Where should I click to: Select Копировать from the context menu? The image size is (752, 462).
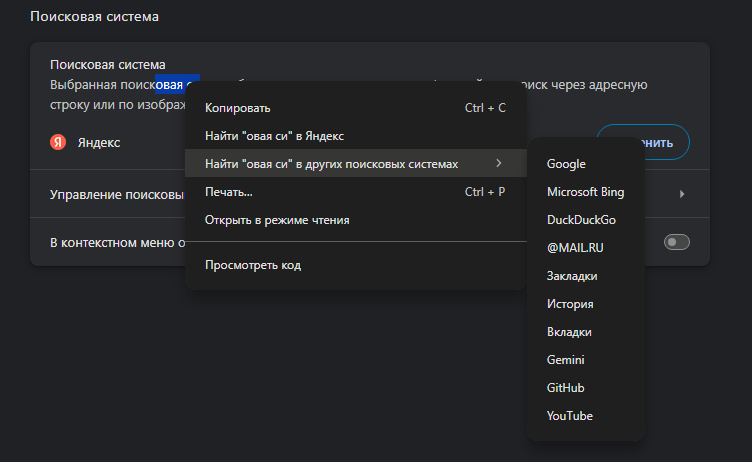point(238,107)
